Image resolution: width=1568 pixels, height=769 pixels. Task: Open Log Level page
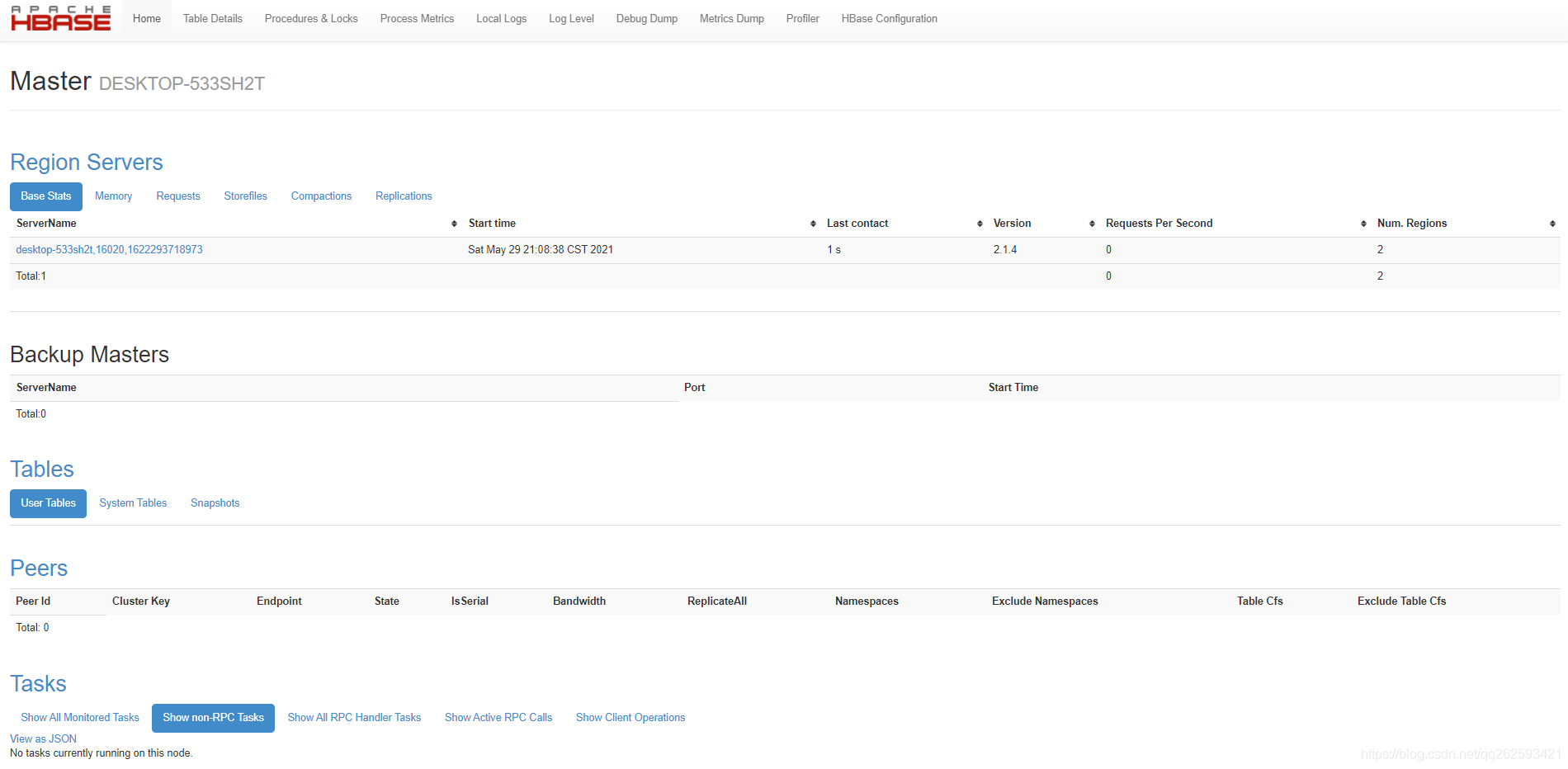(571, 19)
